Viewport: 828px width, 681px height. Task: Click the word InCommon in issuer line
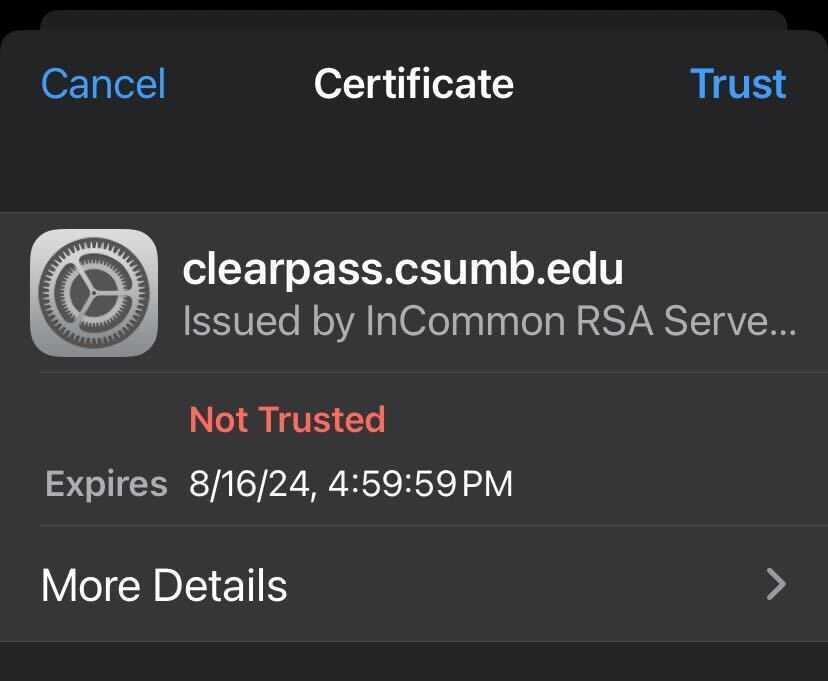pyautogui.click(x=465, y=321)
